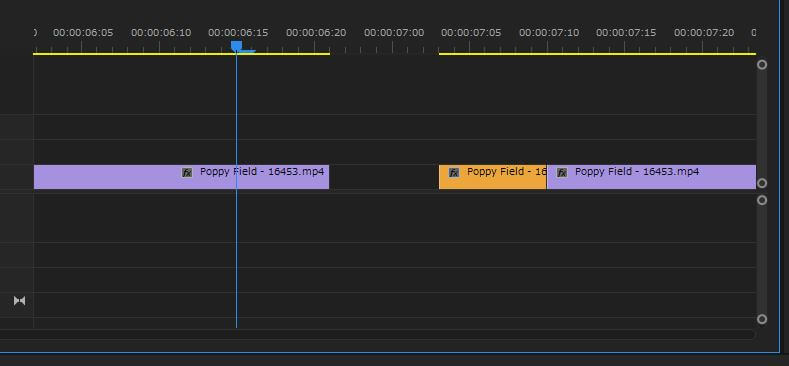Jump to 00:00:07:15 on the time ruler
The height and width of the screenshot is (366, 789).
pos(626,33)
